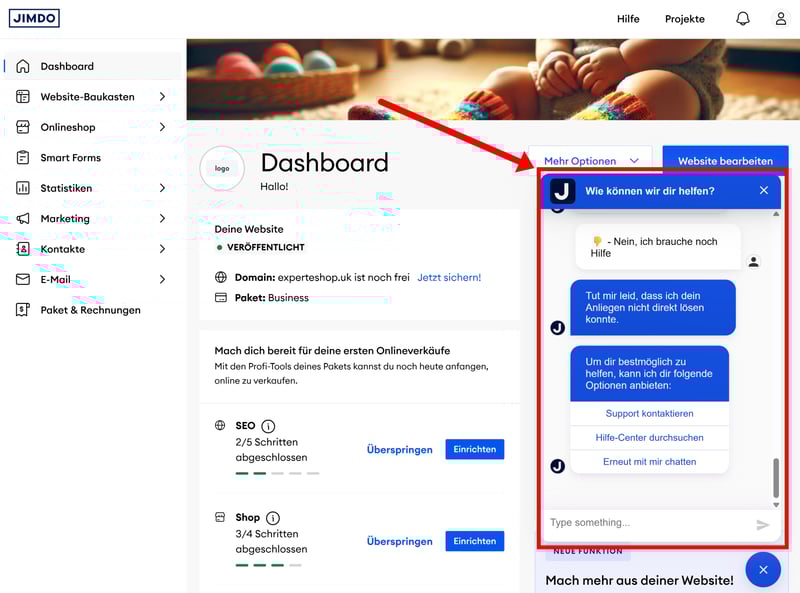
Task: Click the JIMDO logo
Action: click(x=35, y=18)
